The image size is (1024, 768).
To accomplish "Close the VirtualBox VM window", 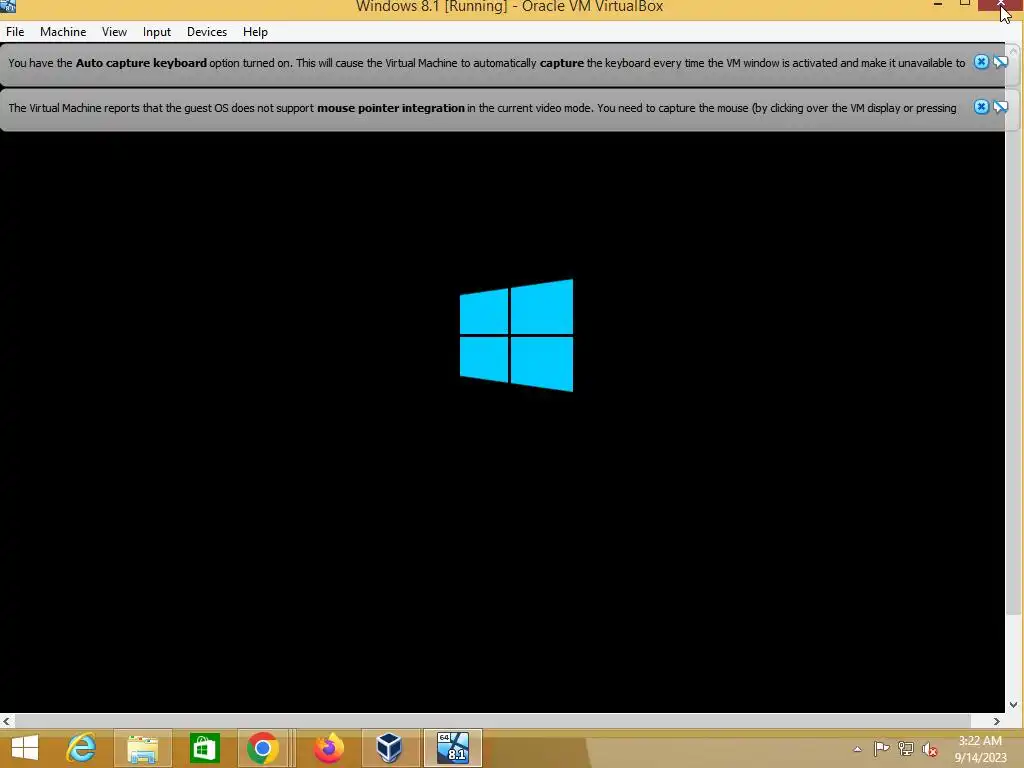I will click(x=1000, y=5).
